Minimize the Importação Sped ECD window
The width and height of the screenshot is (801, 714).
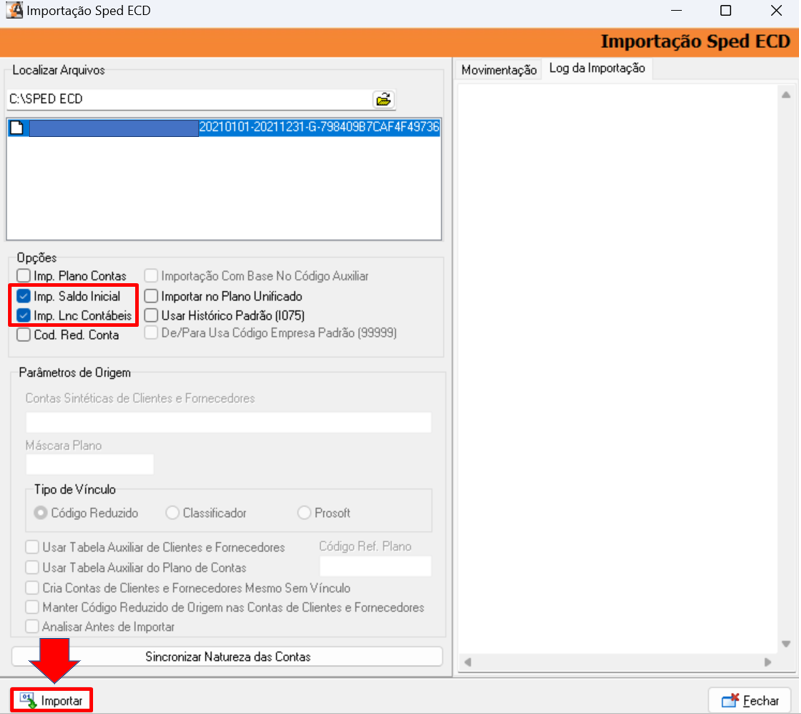(x=676, y=11)
